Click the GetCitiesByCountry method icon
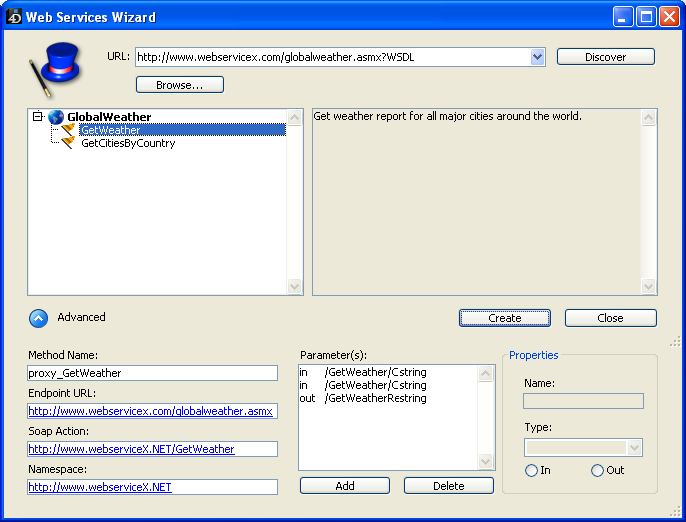Screen dimensions: 686x522 (x=68, y=143)
